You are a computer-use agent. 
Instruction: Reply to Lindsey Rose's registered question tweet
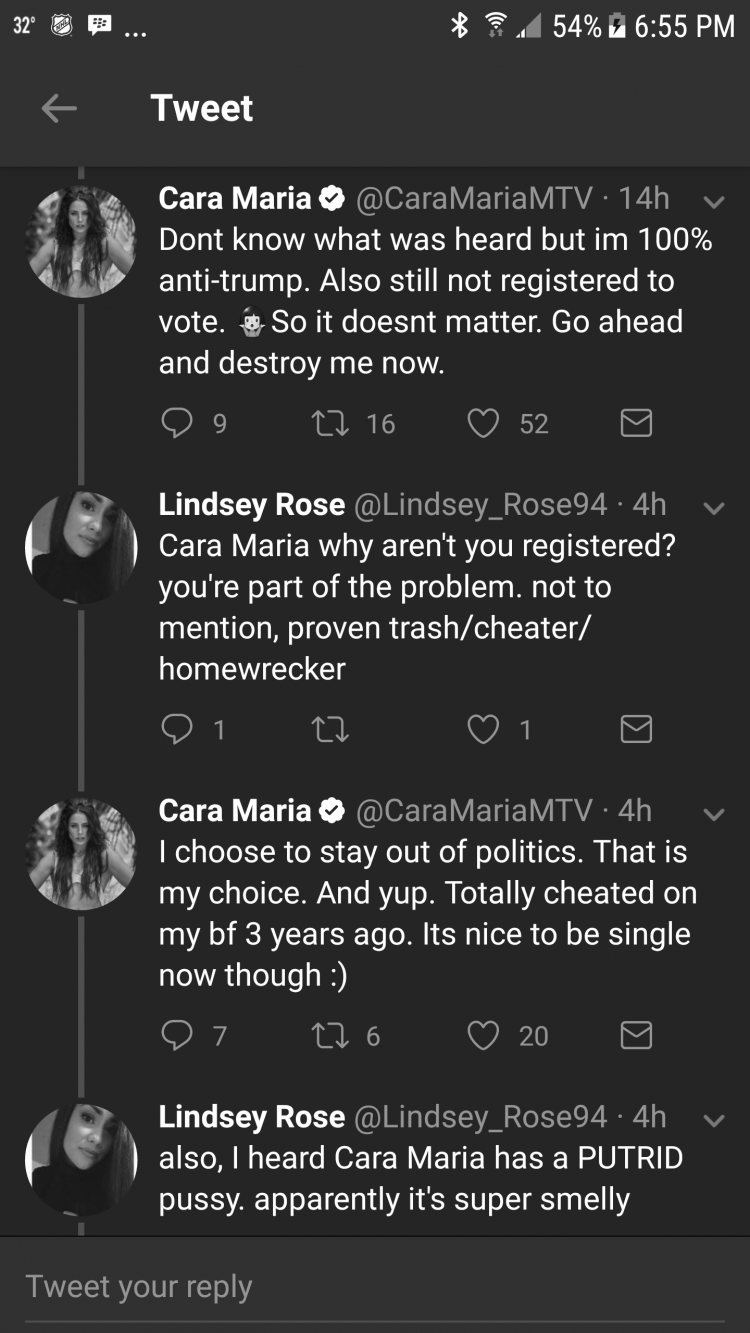coord(177,730)
